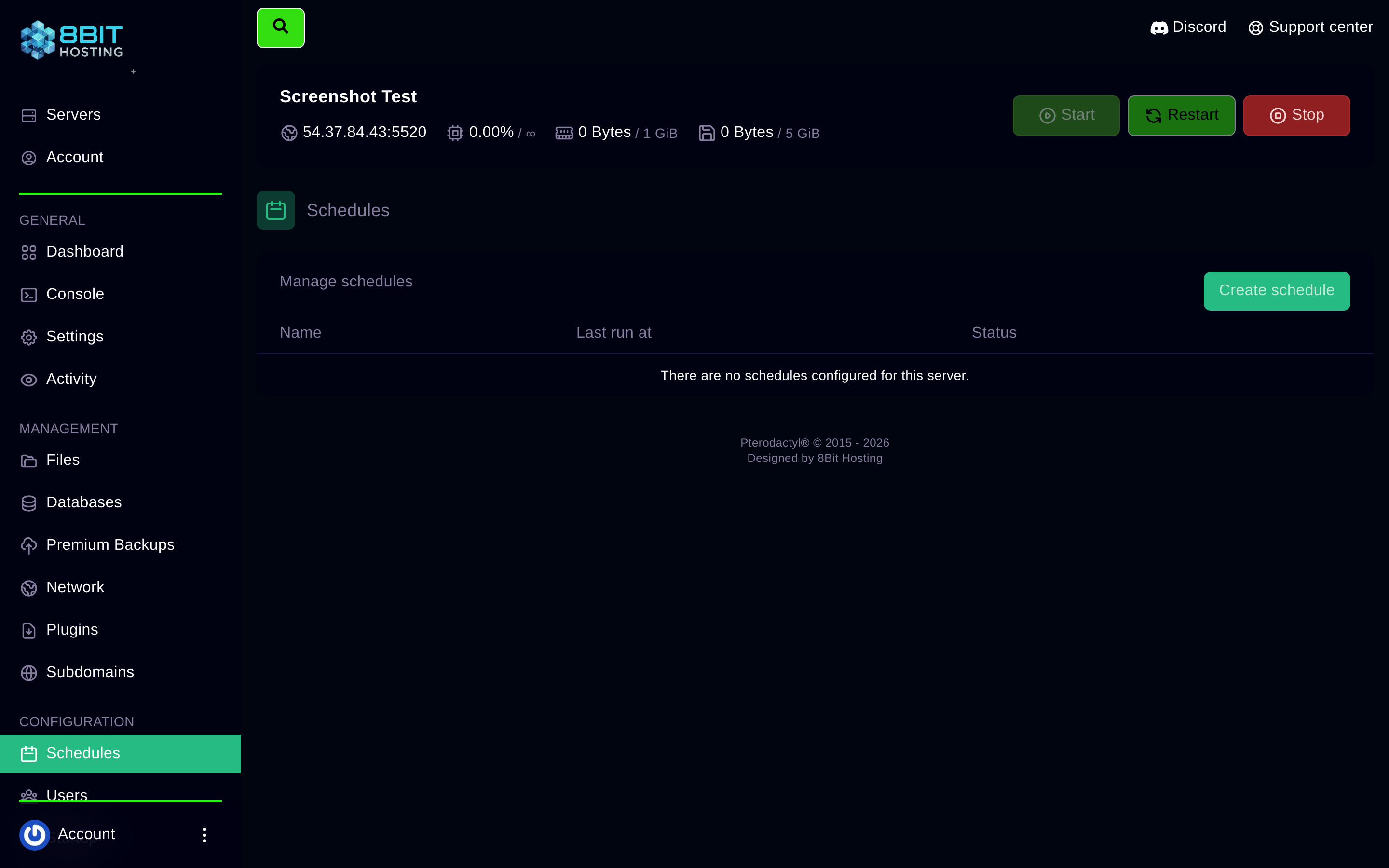The height and width of the screenshot is (868, 1389).
Task: Click the disk save usage icon
Action: point(707,133)
